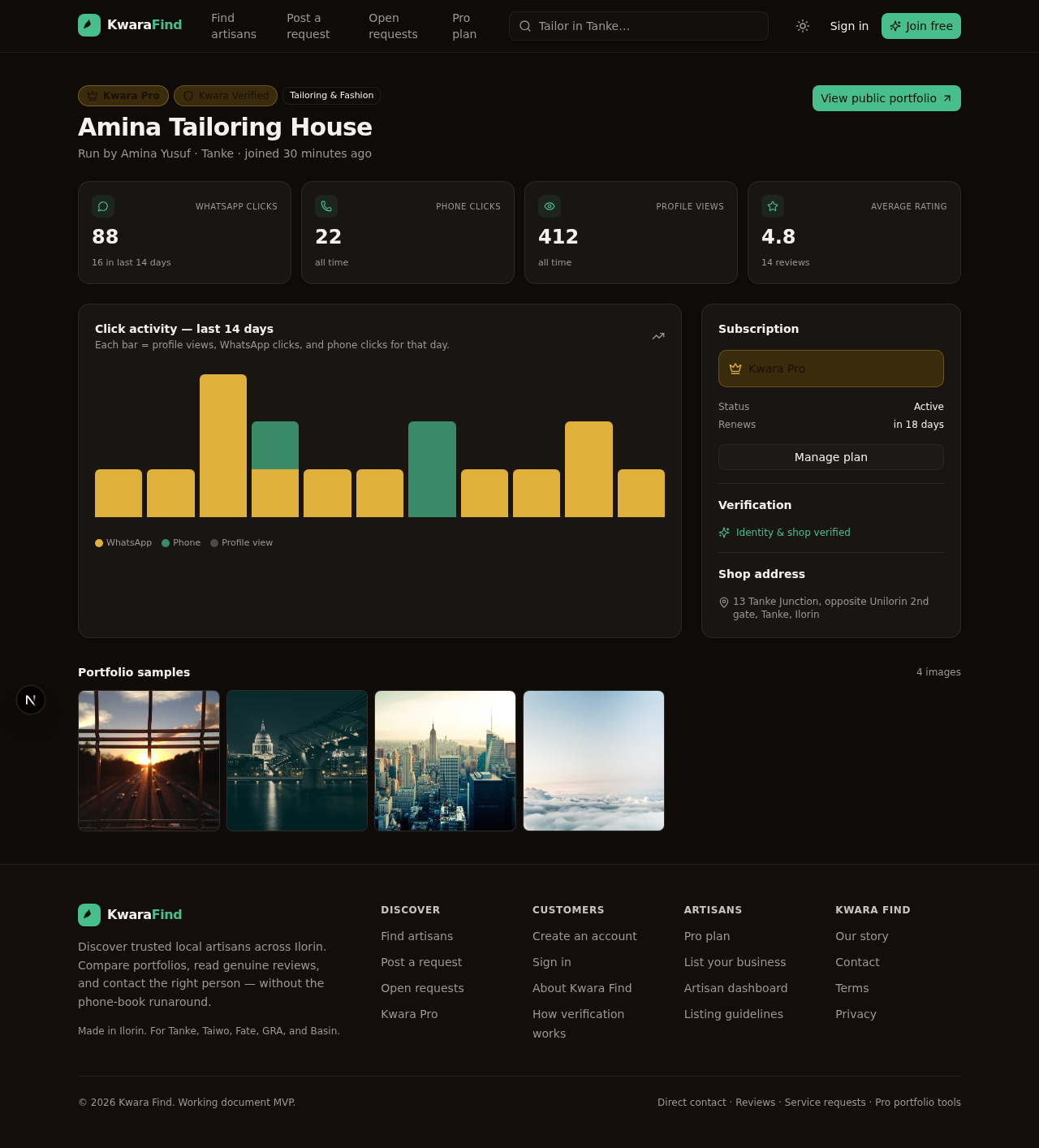Open the city skyline portfolio image
Screen dimensions: 1039x1148
tap(445, 761)
